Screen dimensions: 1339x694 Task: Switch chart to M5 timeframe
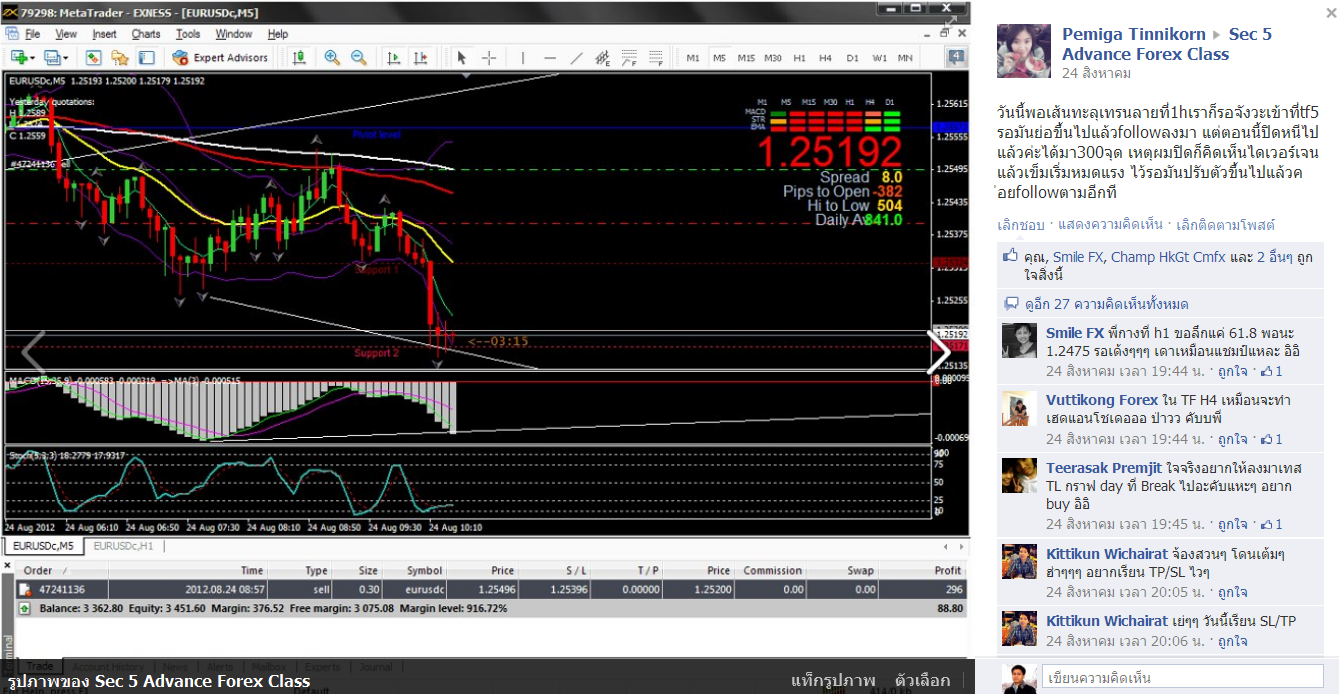pyautogui.click(x=719, y=58)
